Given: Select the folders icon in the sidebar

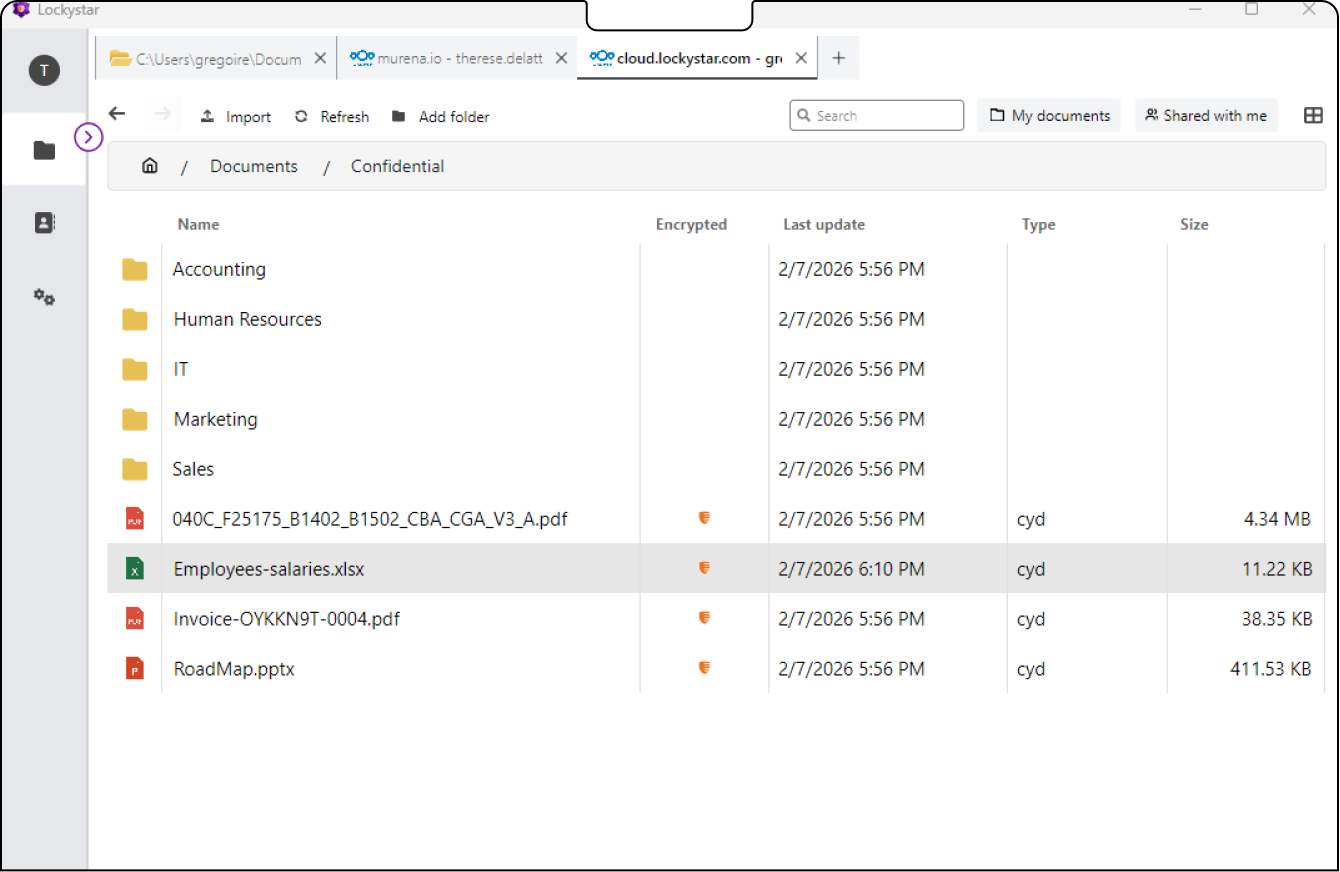Looking at the screenshot, I should (x=44, y=149).
